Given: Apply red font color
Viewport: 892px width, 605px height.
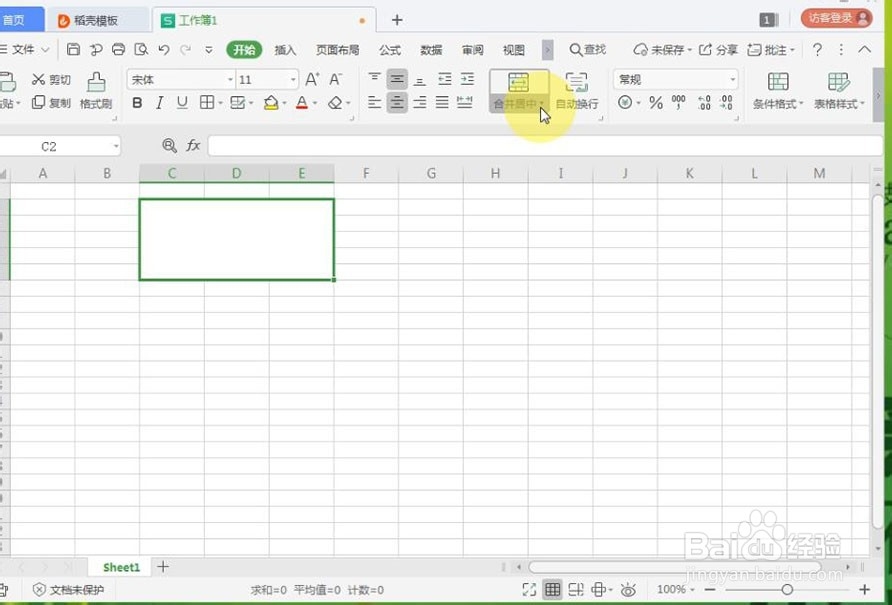Looking at the screenshot, I should (x=302, y=103).
